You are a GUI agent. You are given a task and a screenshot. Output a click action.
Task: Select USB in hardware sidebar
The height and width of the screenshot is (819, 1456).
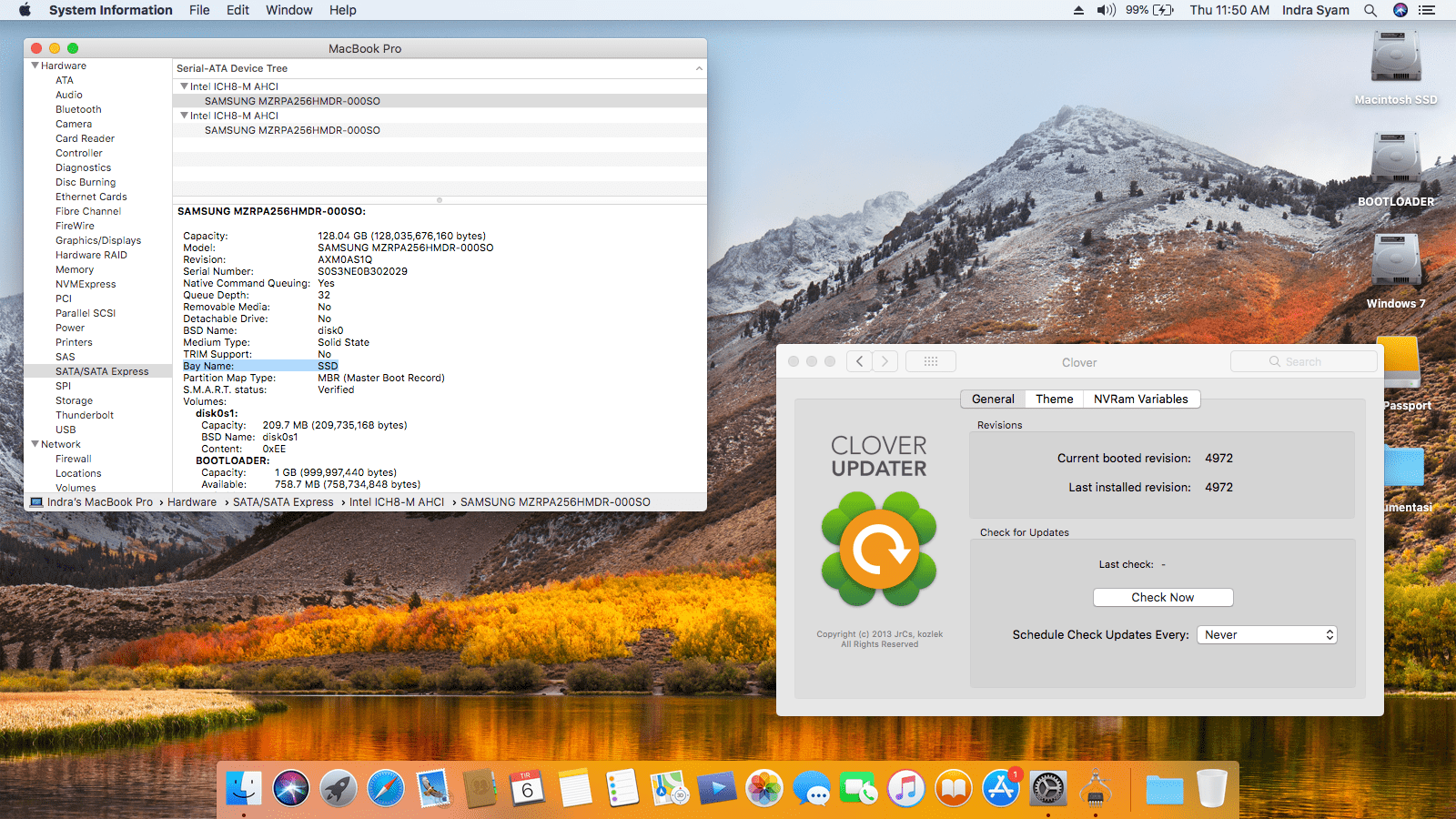coord(66,430)
